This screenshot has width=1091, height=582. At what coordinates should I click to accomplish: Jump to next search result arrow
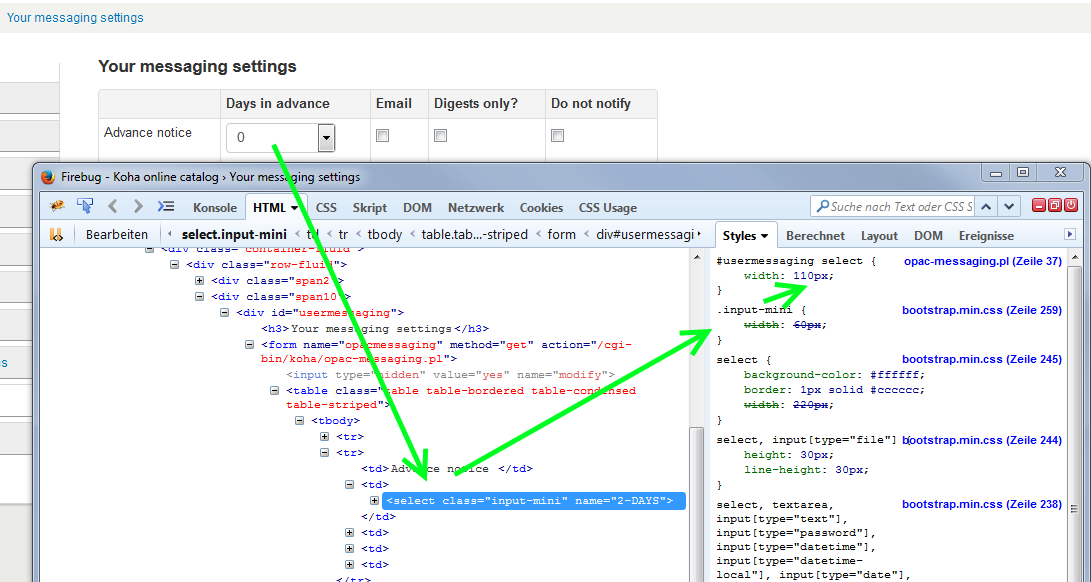[x=1010, y=207]
